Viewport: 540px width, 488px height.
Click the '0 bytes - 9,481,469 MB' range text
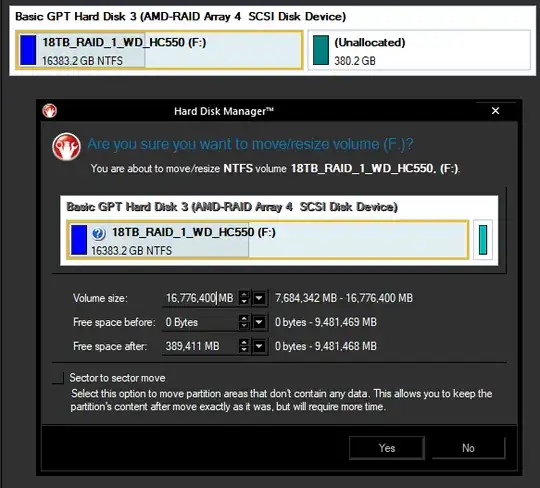[326, 322]
